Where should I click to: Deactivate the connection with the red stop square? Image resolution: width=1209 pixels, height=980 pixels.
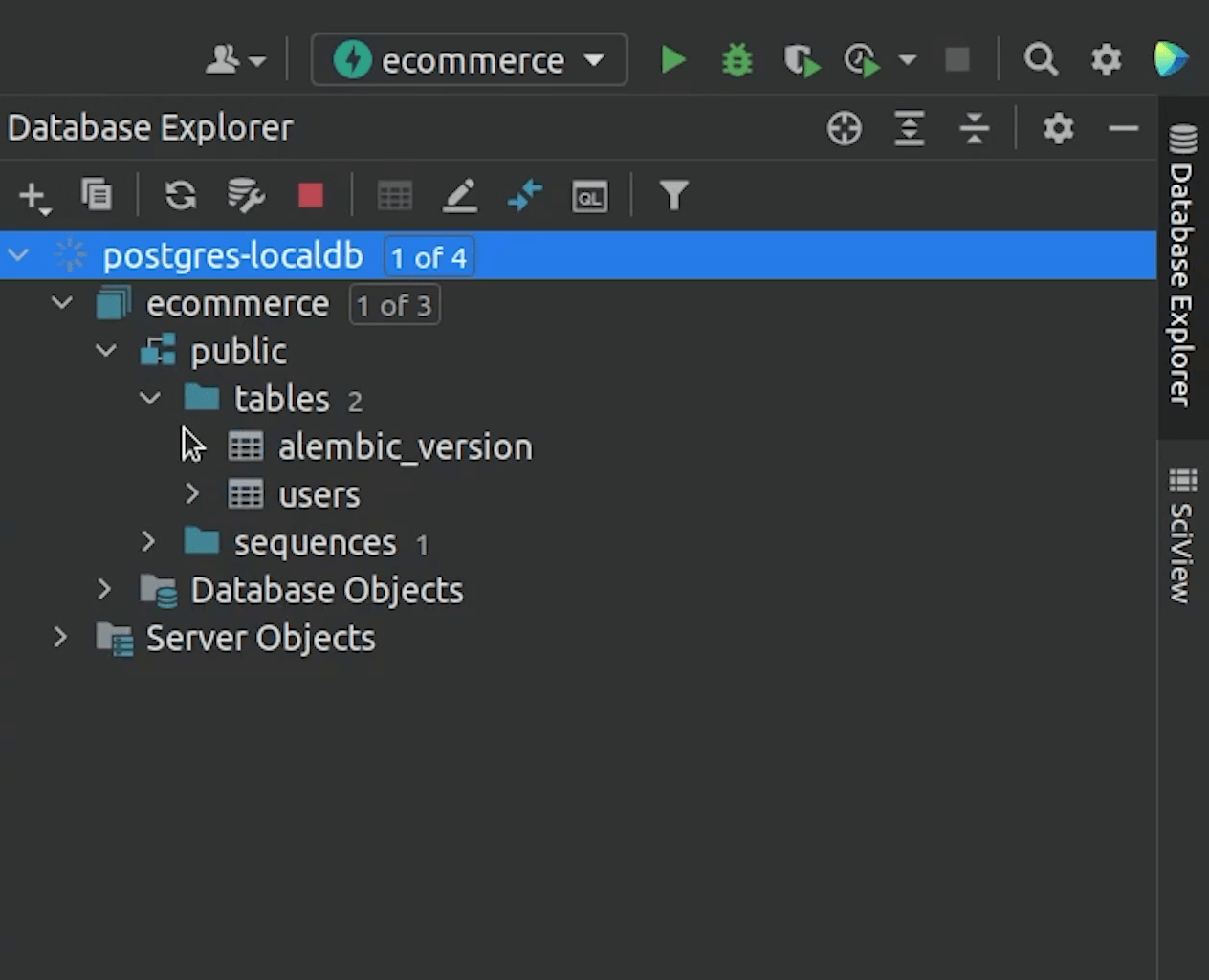311,196
